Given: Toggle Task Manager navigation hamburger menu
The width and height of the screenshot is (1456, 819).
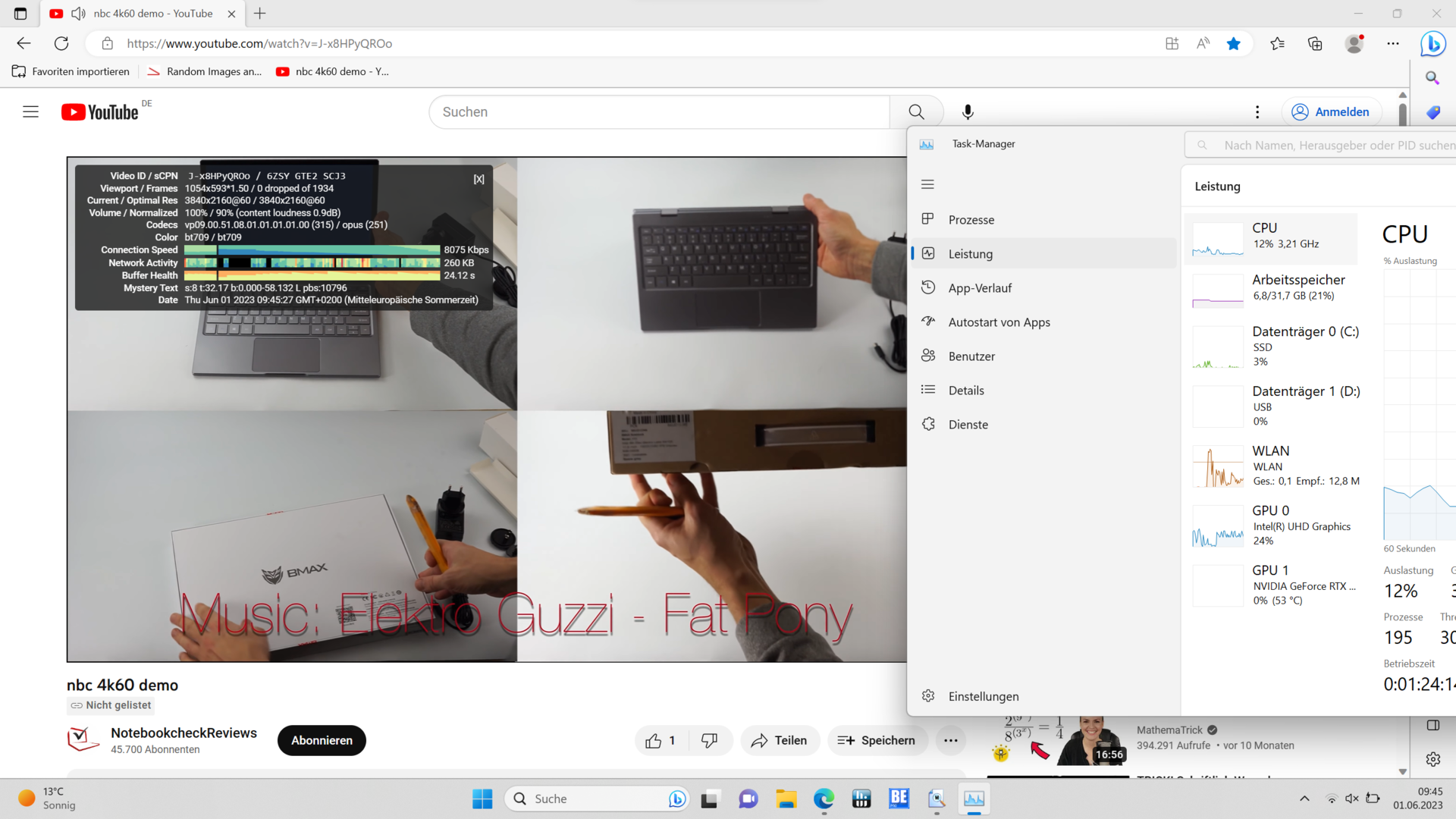Looking at the screenshot, I should coord(927,184).
